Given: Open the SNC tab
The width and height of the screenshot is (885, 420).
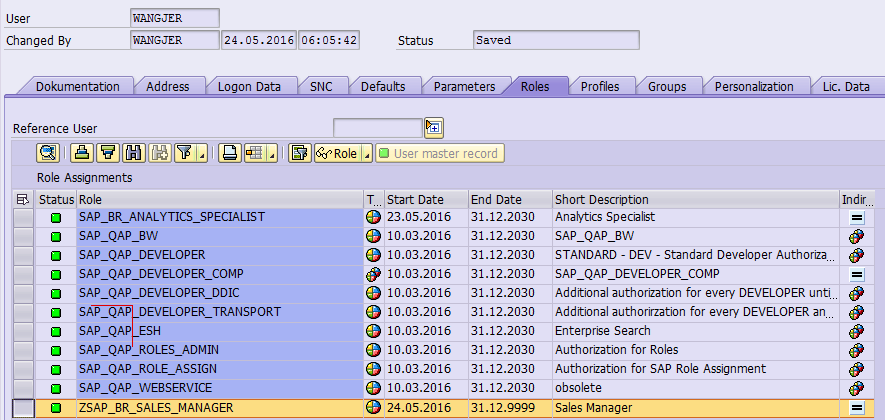Looking at the screenshot, I should (x=321, y=86).
